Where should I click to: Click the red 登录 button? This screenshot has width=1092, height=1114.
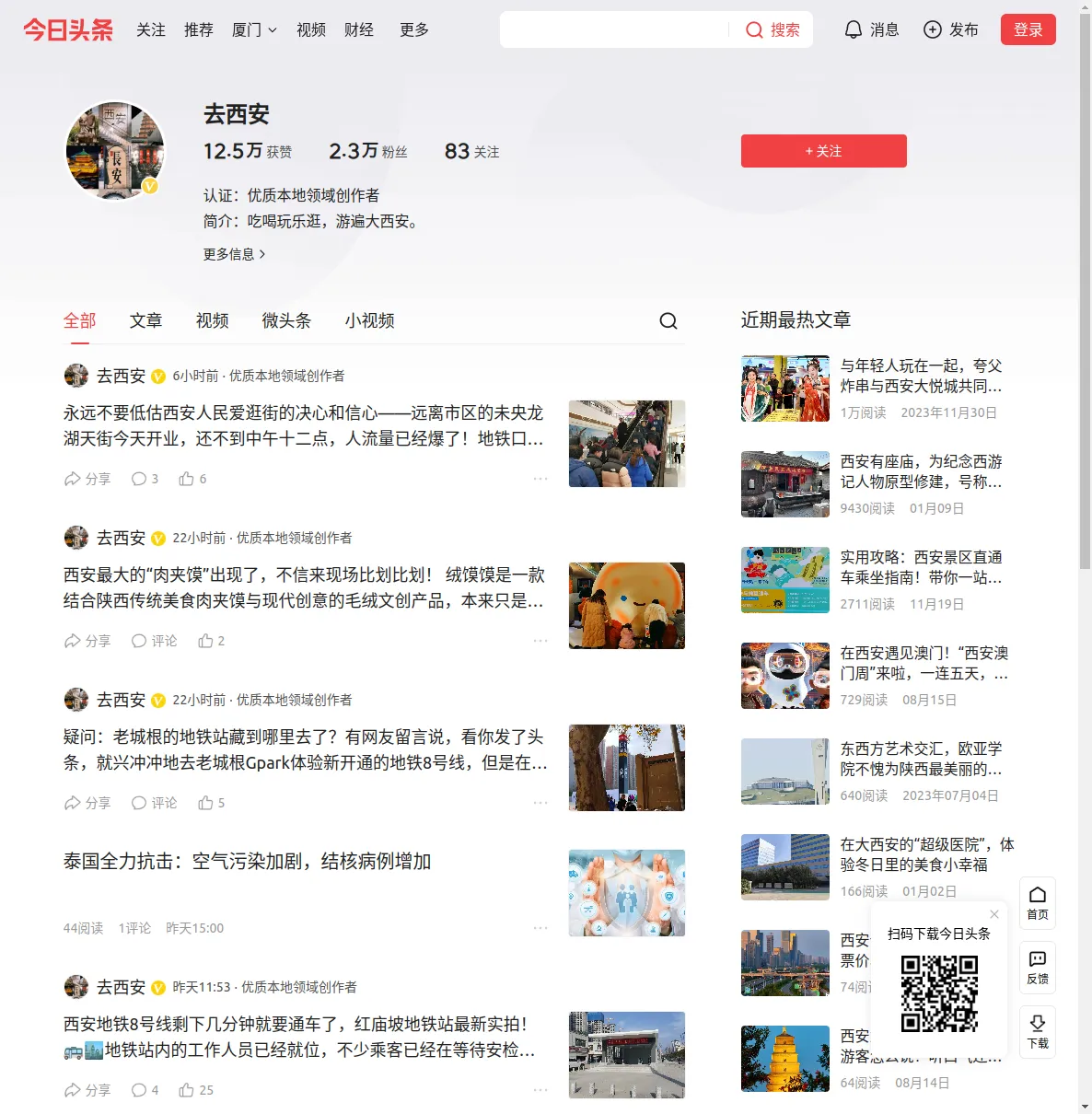click(x=1028, y=29)
